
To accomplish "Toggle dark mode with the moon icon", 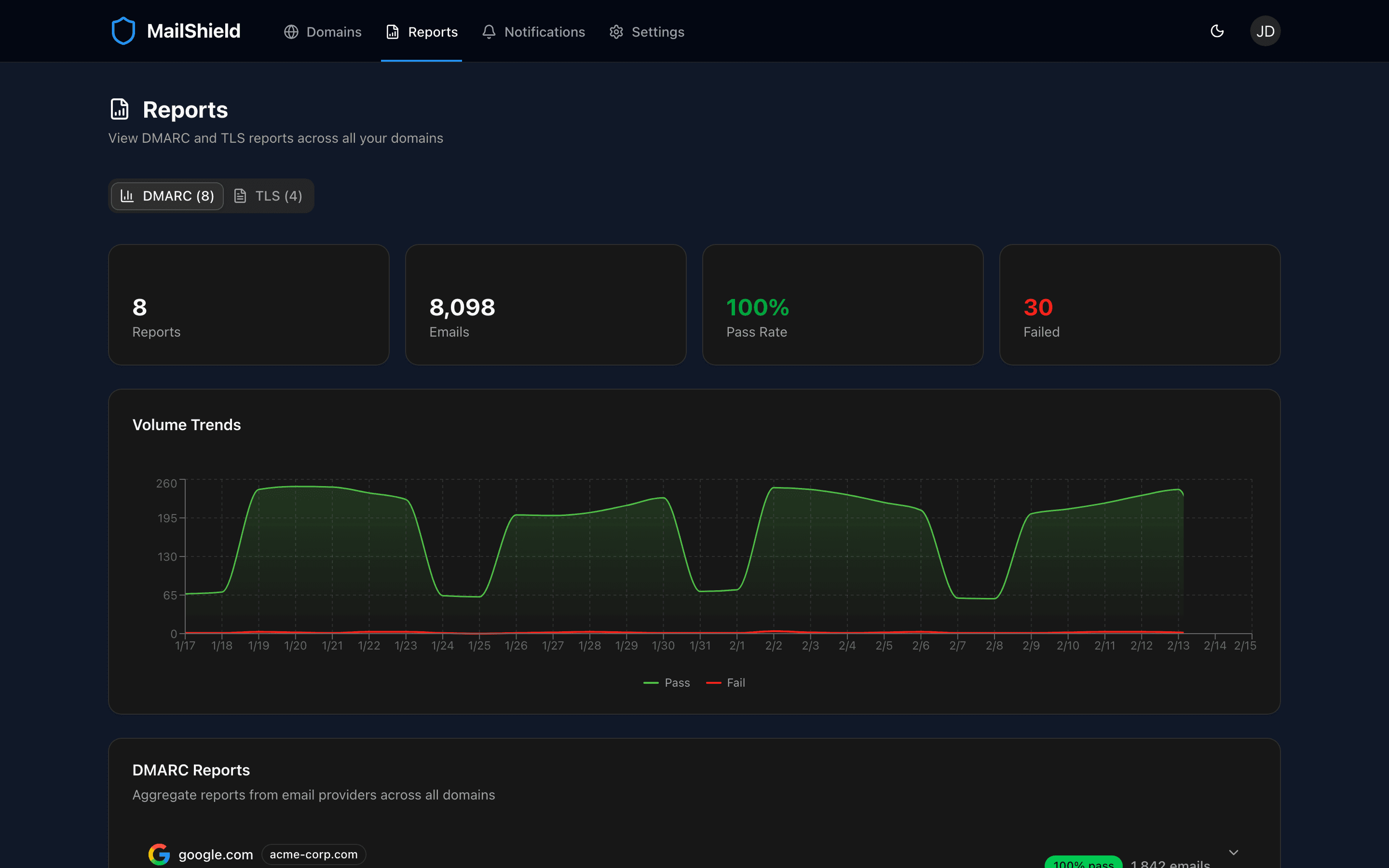I will [x=1217, y=31].
